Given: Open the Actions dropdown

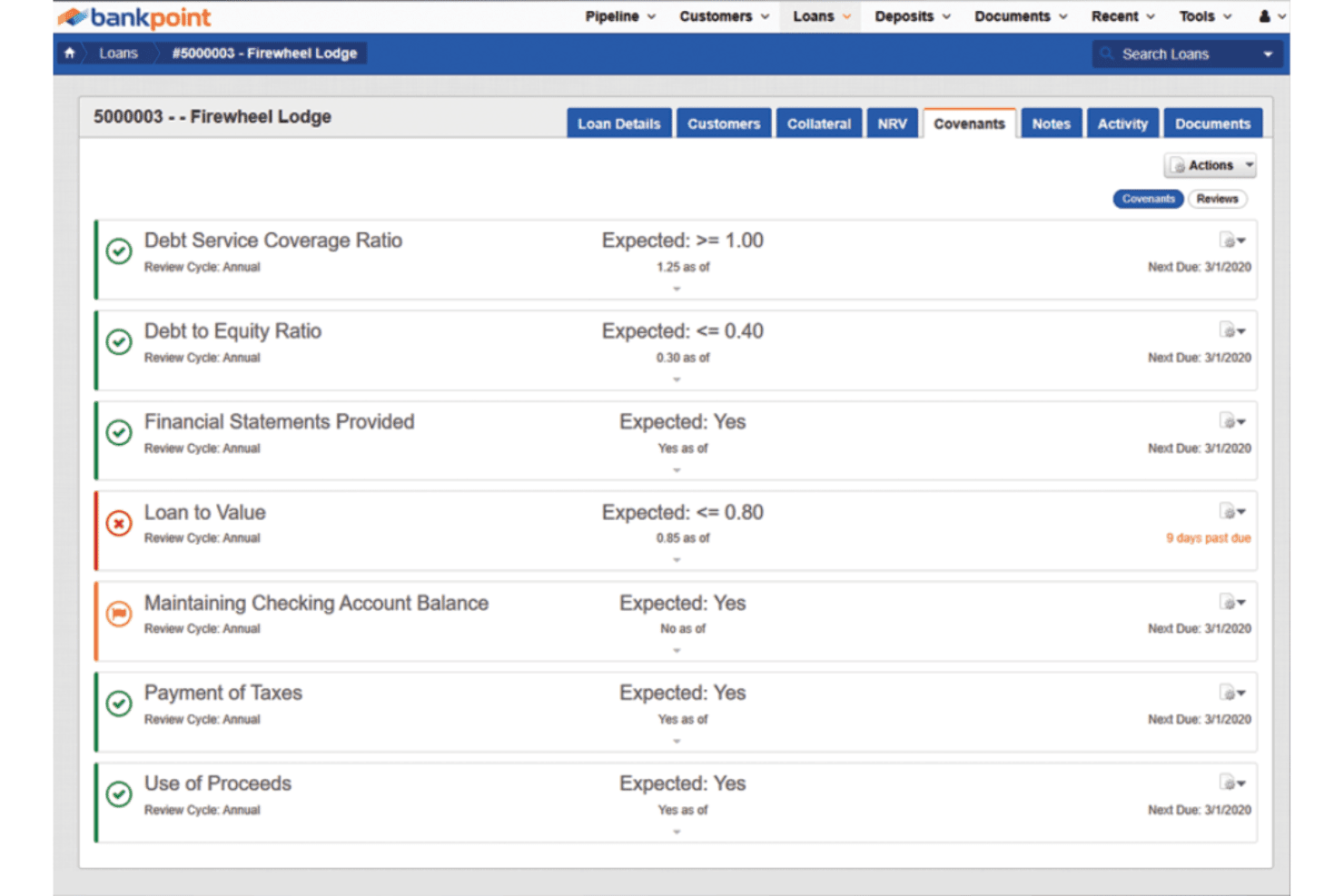Looking at the screenshot, I should click(x=1210, y=165).
